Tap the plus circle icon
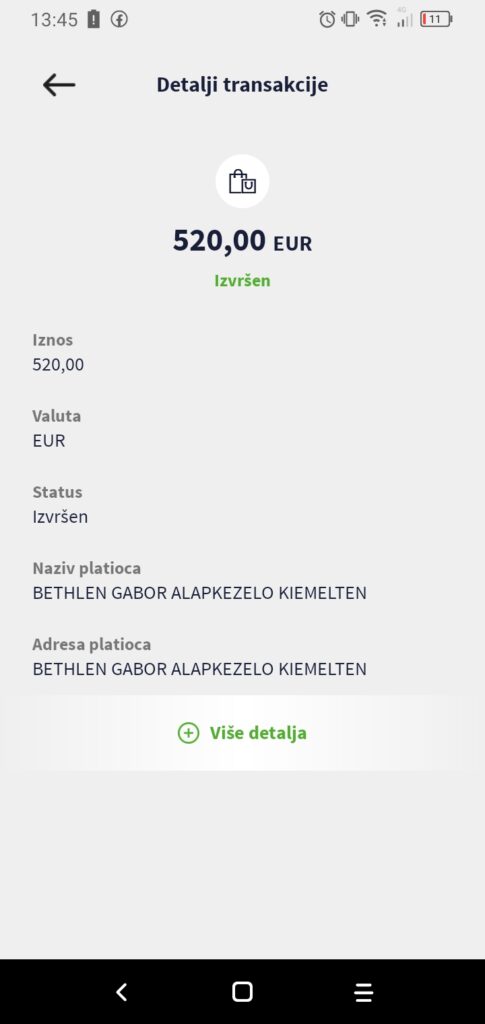 tap(188, 733)
